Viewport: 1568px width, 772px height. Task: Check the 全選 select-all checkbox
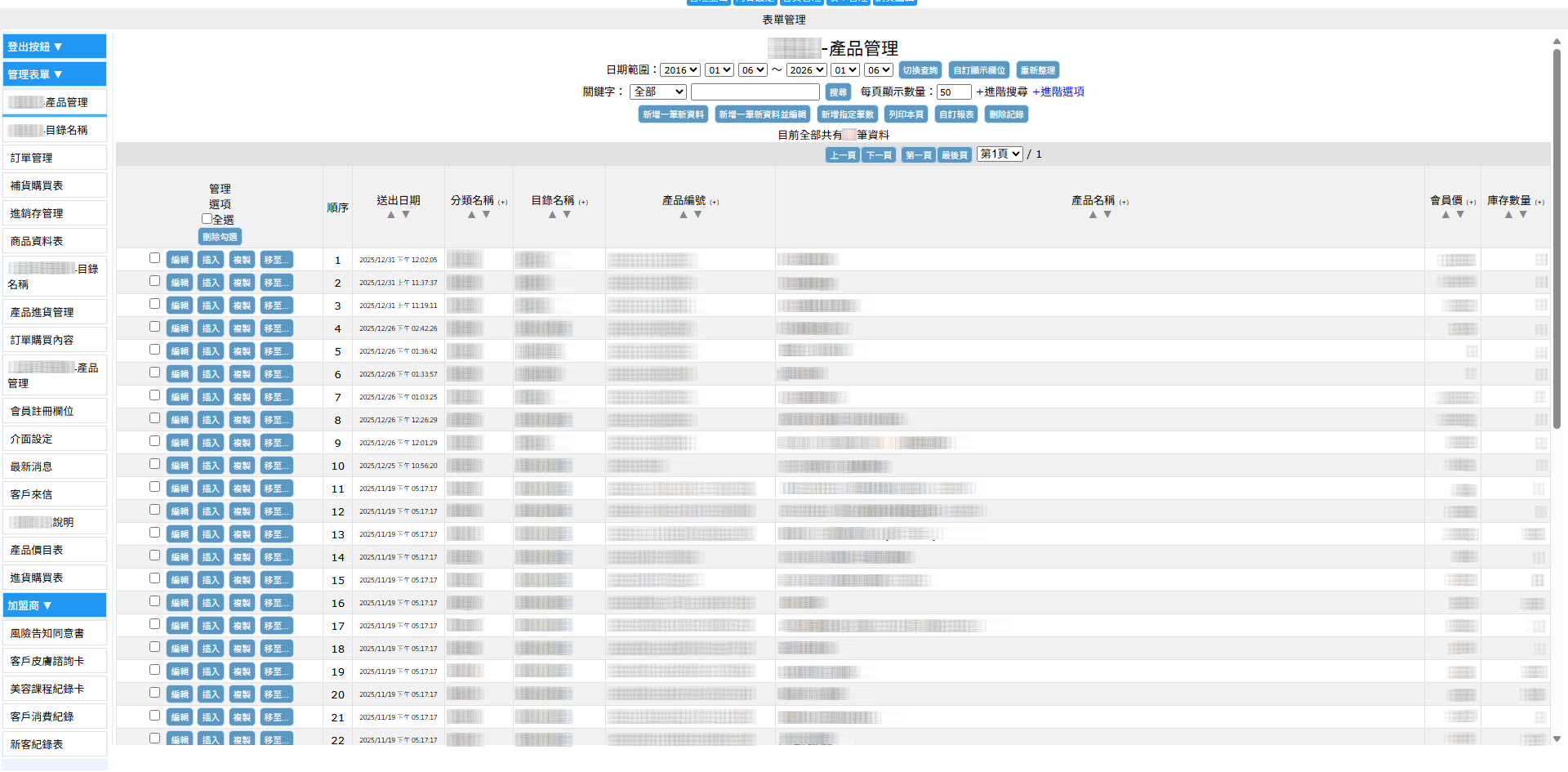click(x=207, y=219)
